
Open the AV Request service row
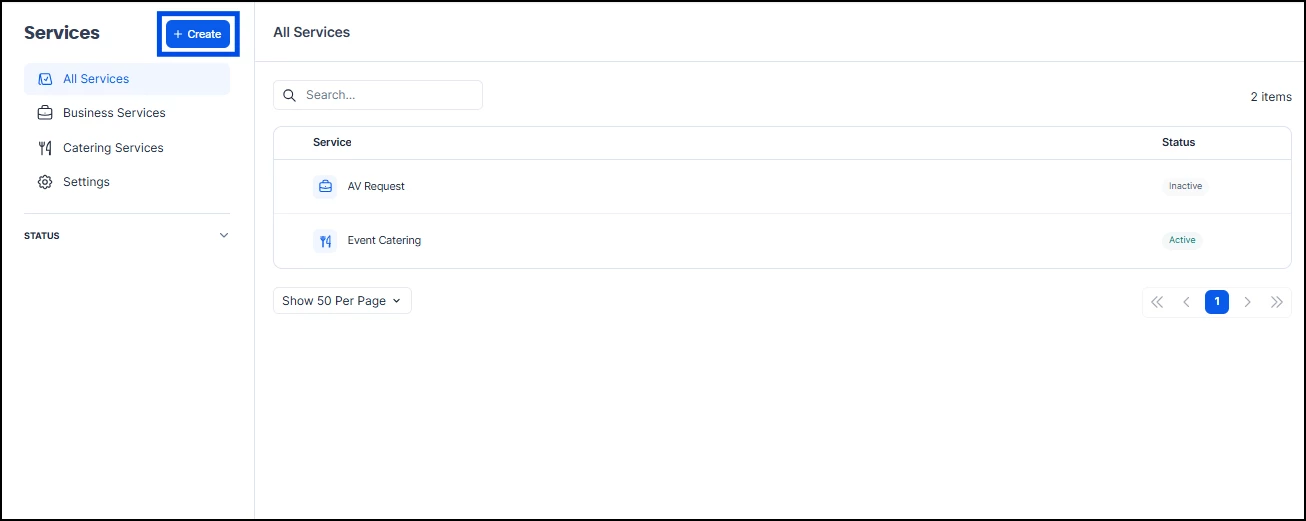click(782, 186)
